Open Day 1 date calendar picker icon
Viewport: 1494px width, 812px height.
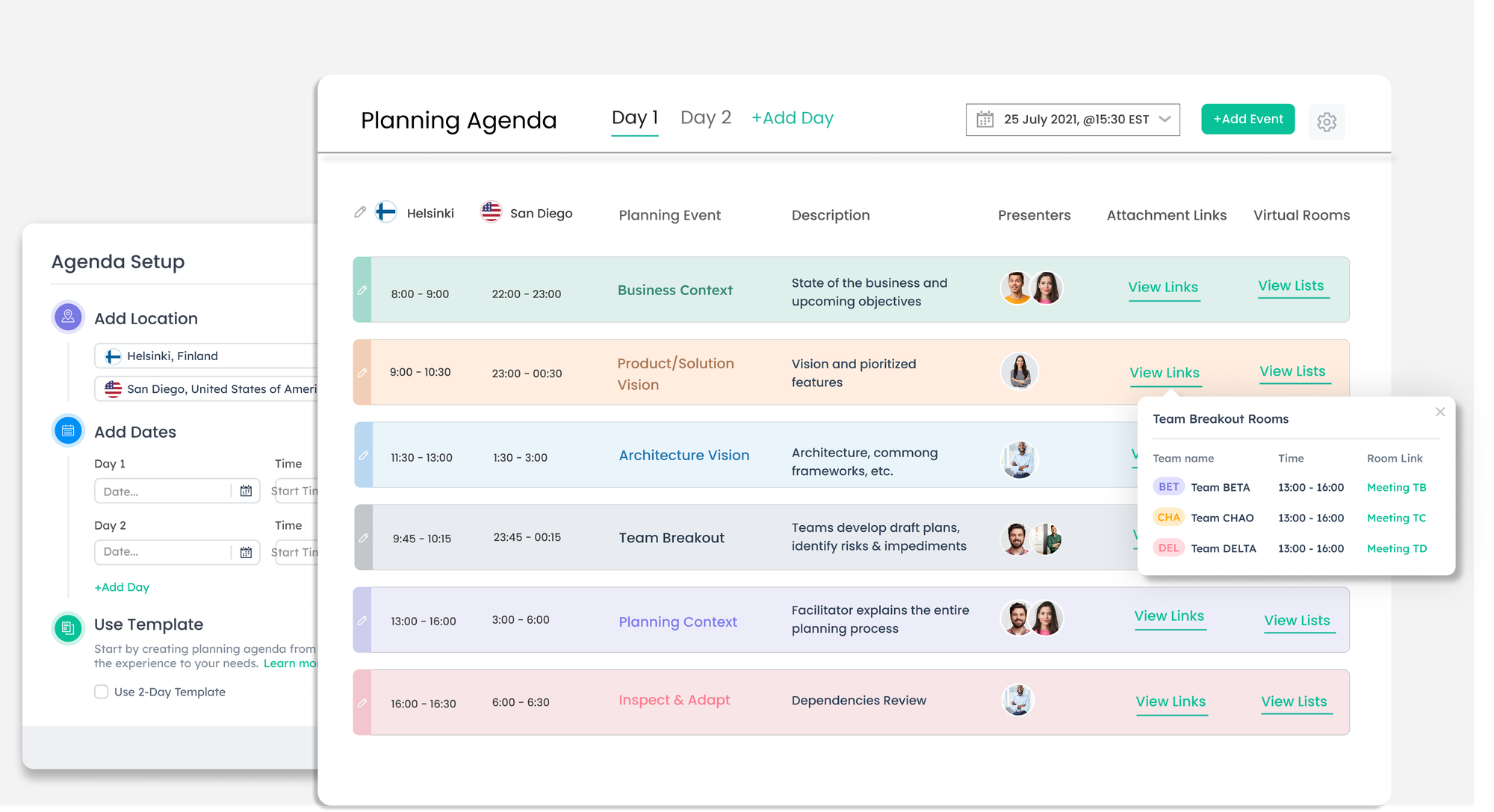(x=246, y=491)
